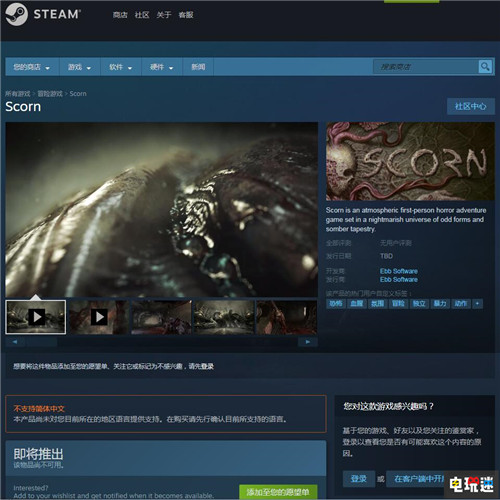Click the Scorn page title
The image size is (500, 500).
[x=23, y=107]
